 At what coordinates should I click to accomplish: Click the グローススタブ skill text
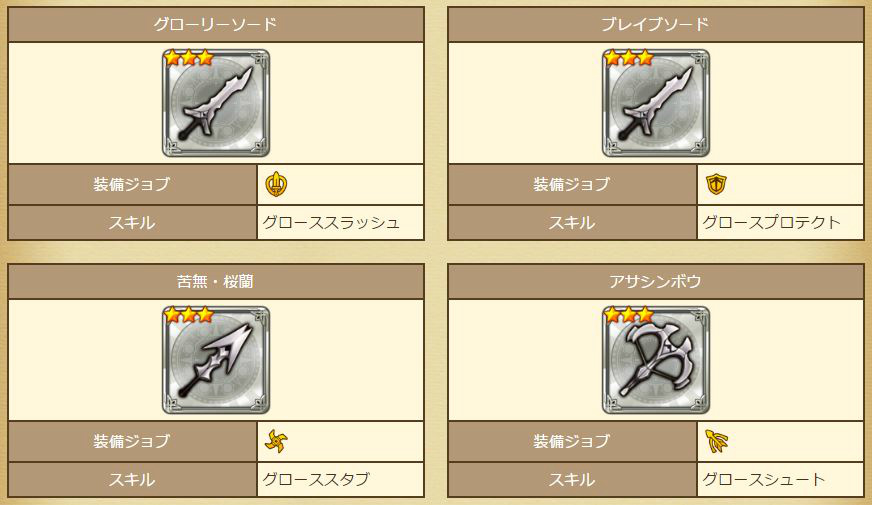pyautogui.click(x=316, y=479)
